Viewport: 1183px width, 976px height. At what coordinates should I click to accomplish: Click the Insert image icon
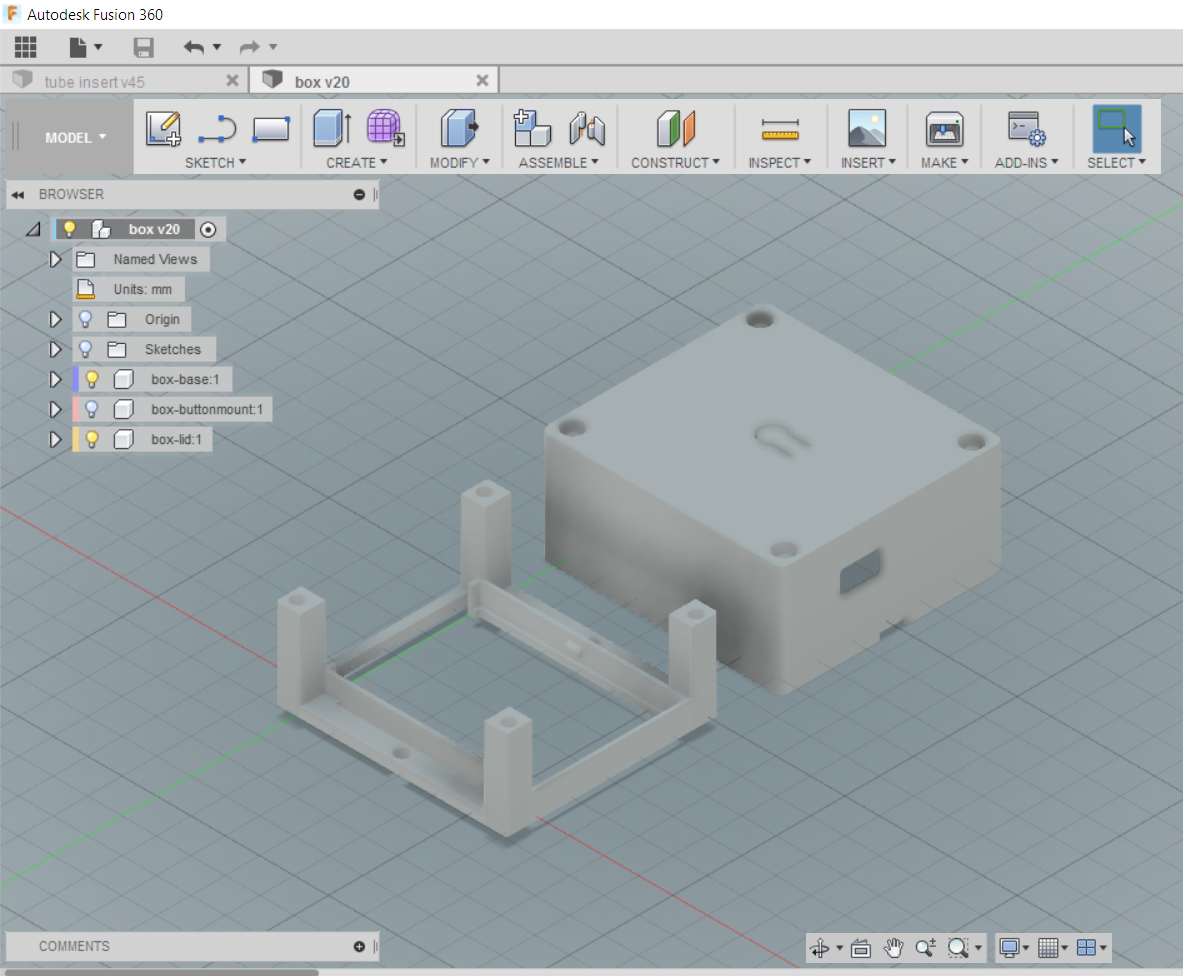(x=867, y=127)
